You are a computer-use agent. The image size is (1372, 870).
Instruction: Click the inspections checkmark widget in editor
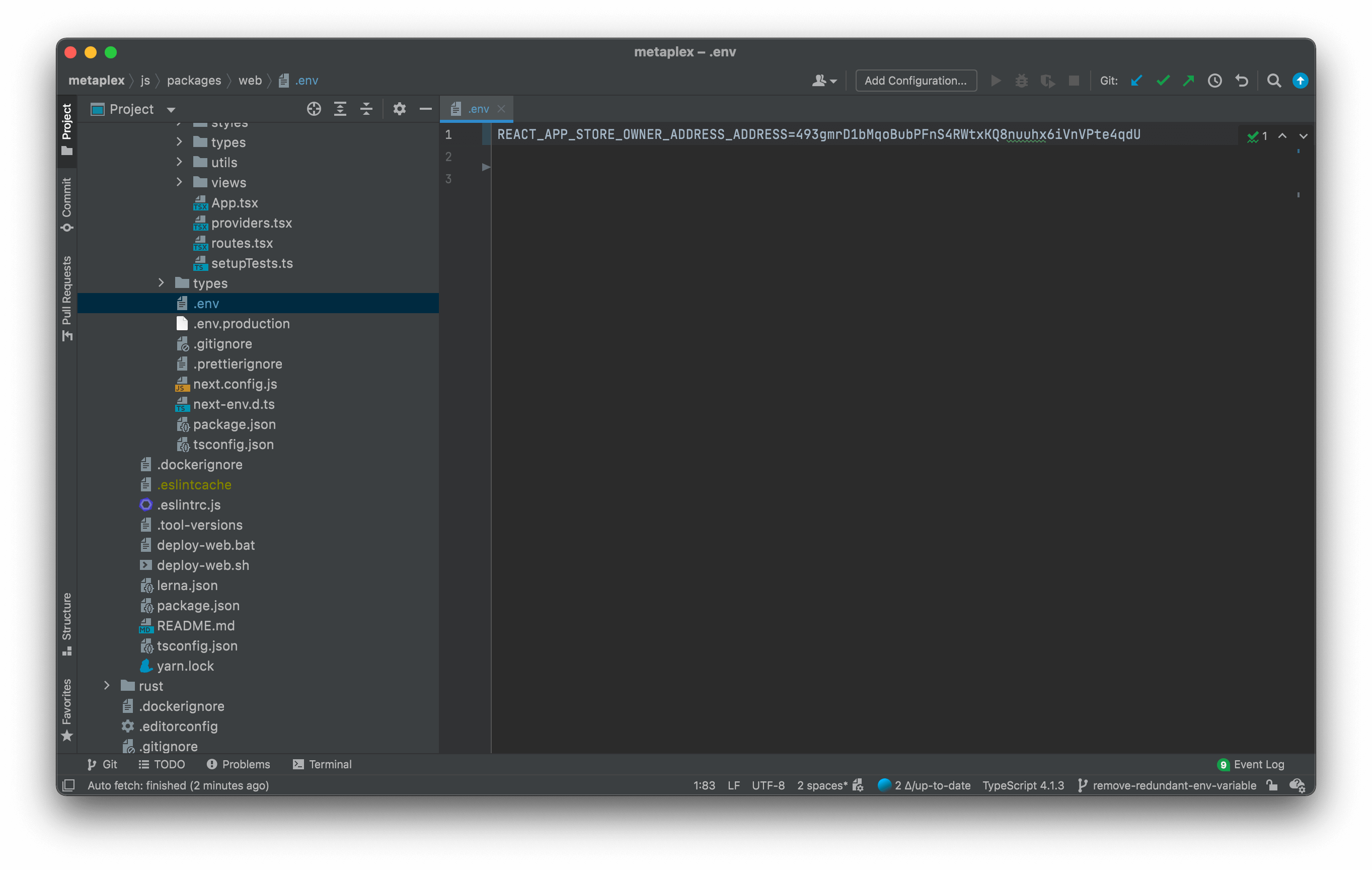coord(1257,136)
